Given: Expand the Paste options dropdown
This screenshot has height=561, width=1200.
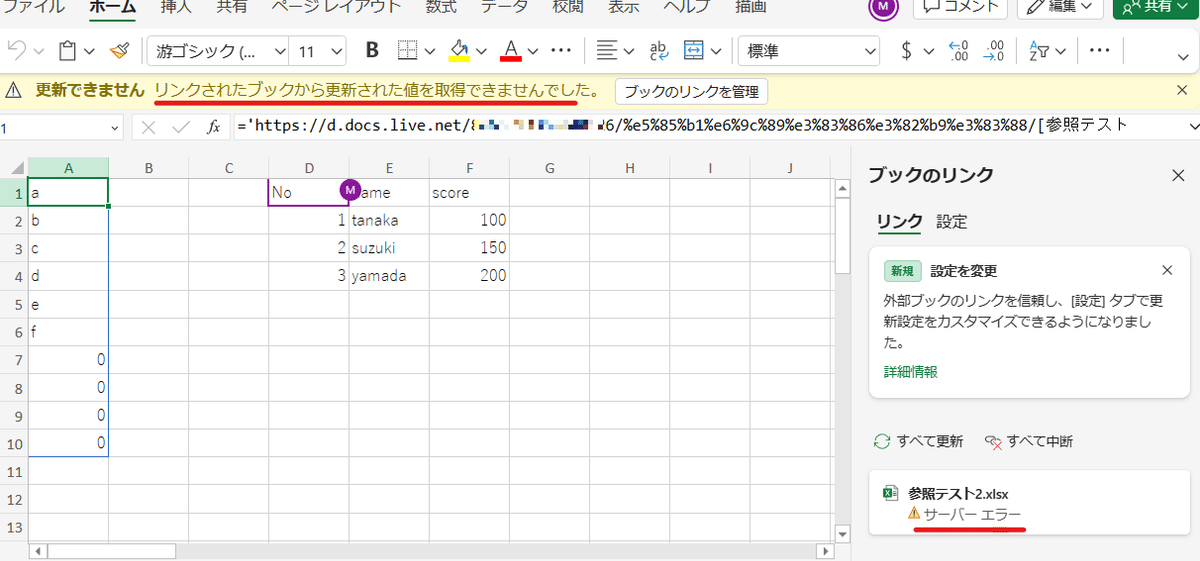Looking at the screenshot, I should [x=89, y=51].
